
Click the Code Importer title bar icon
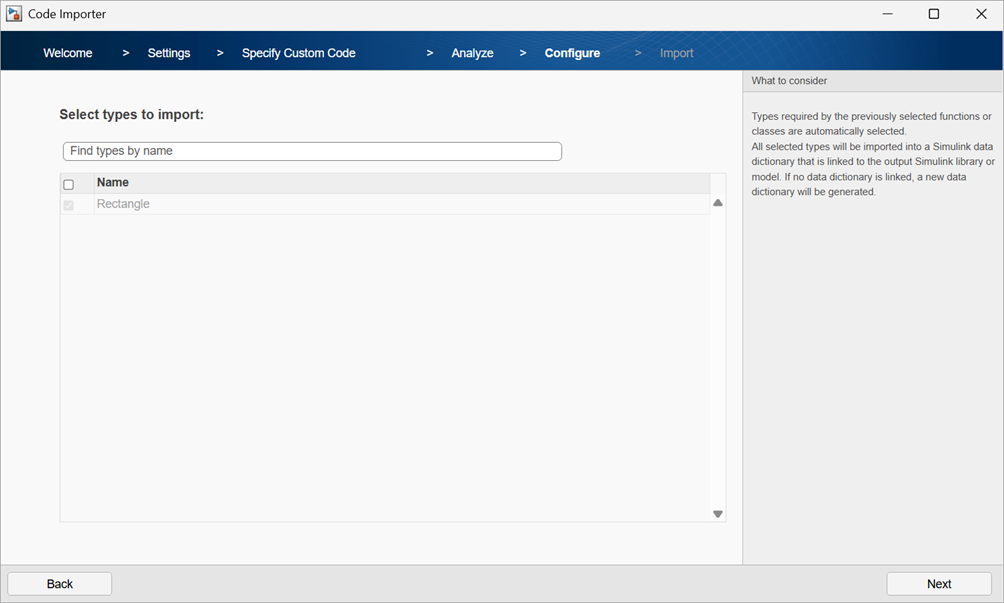(x=13, y=13)
